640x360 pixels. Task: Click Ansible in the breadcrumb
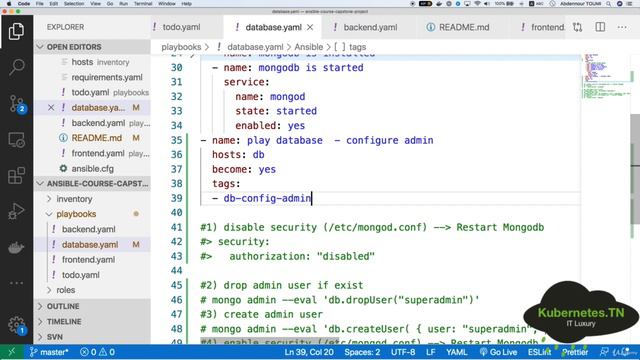(x=309, y=47)
